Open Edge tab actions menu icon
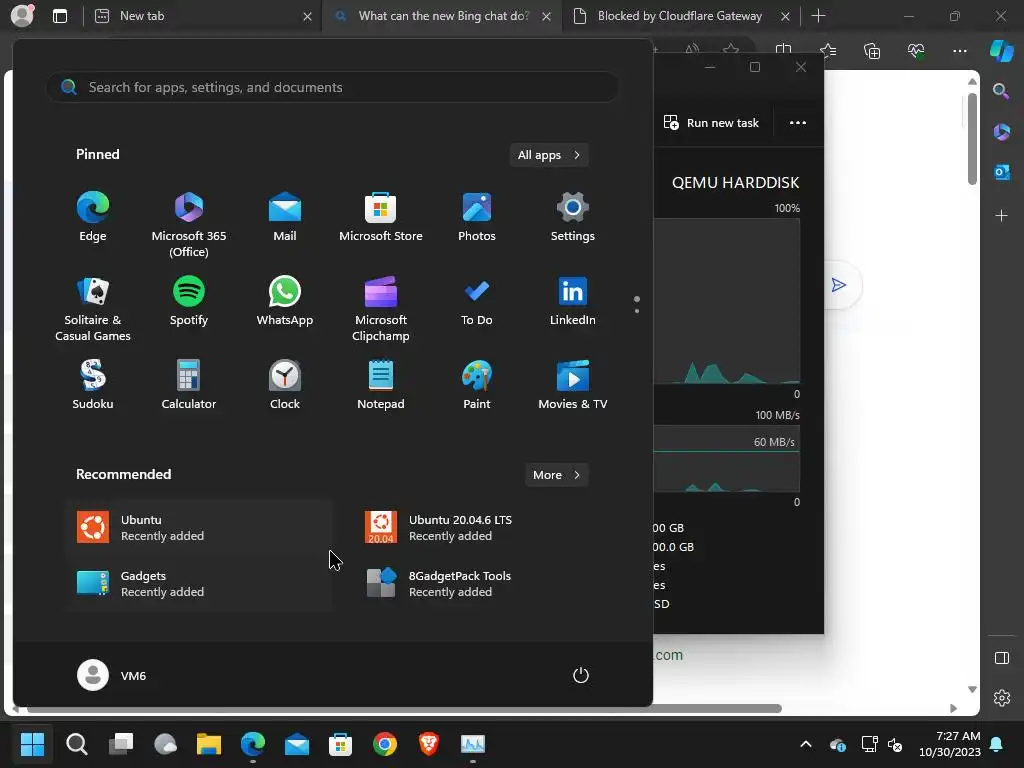1024x768 pixels. (60, 16)
